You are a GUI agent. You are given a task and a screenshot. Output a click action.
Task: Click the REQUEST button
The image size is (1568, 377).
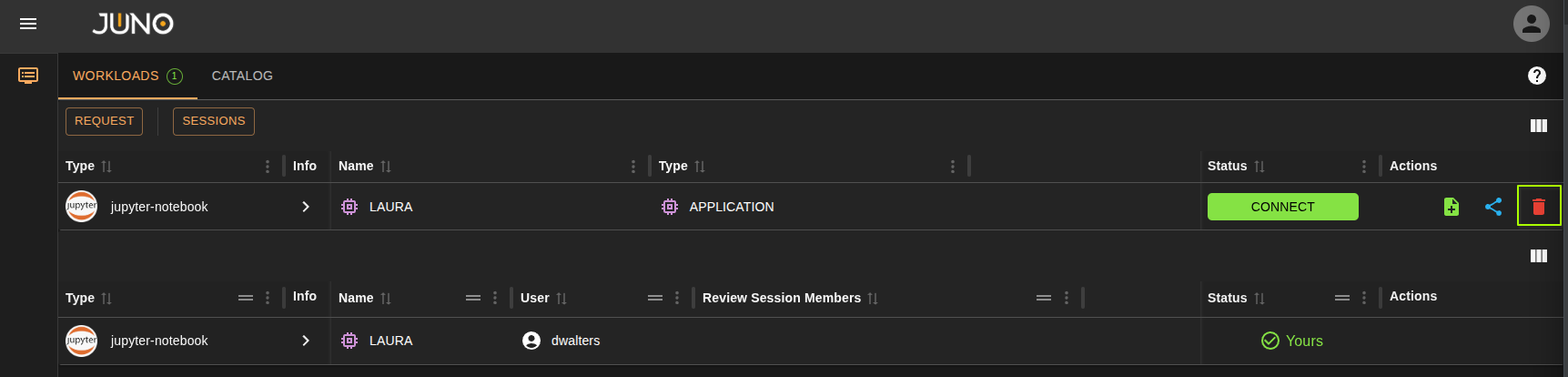pos(104,121)
